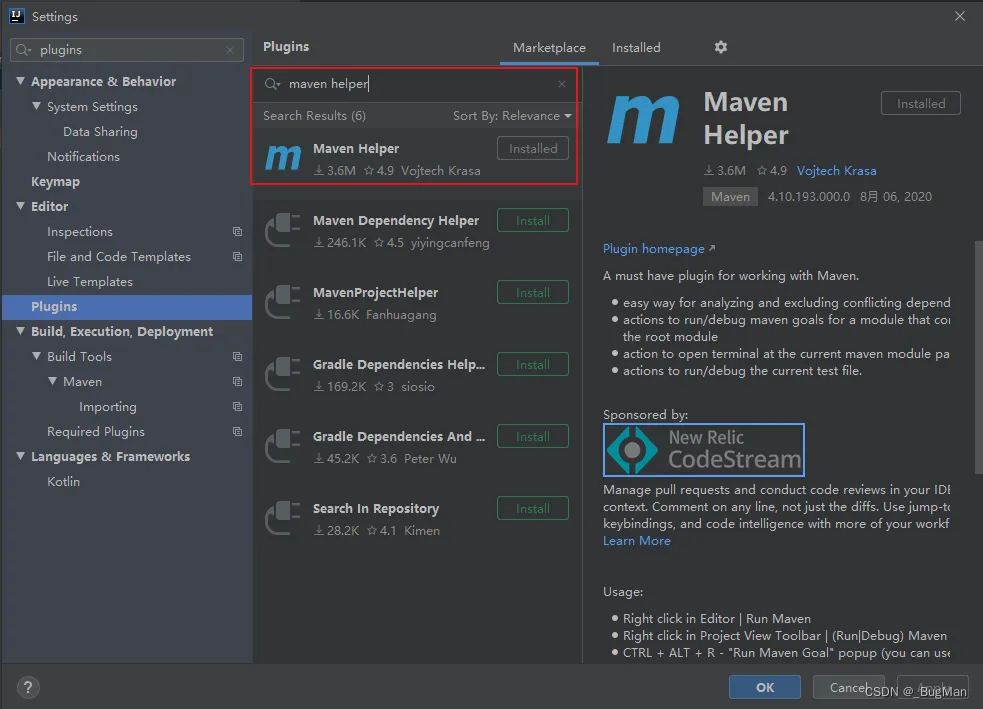Install Gradle Dependencies Help... plugin

tap(533, 365)
